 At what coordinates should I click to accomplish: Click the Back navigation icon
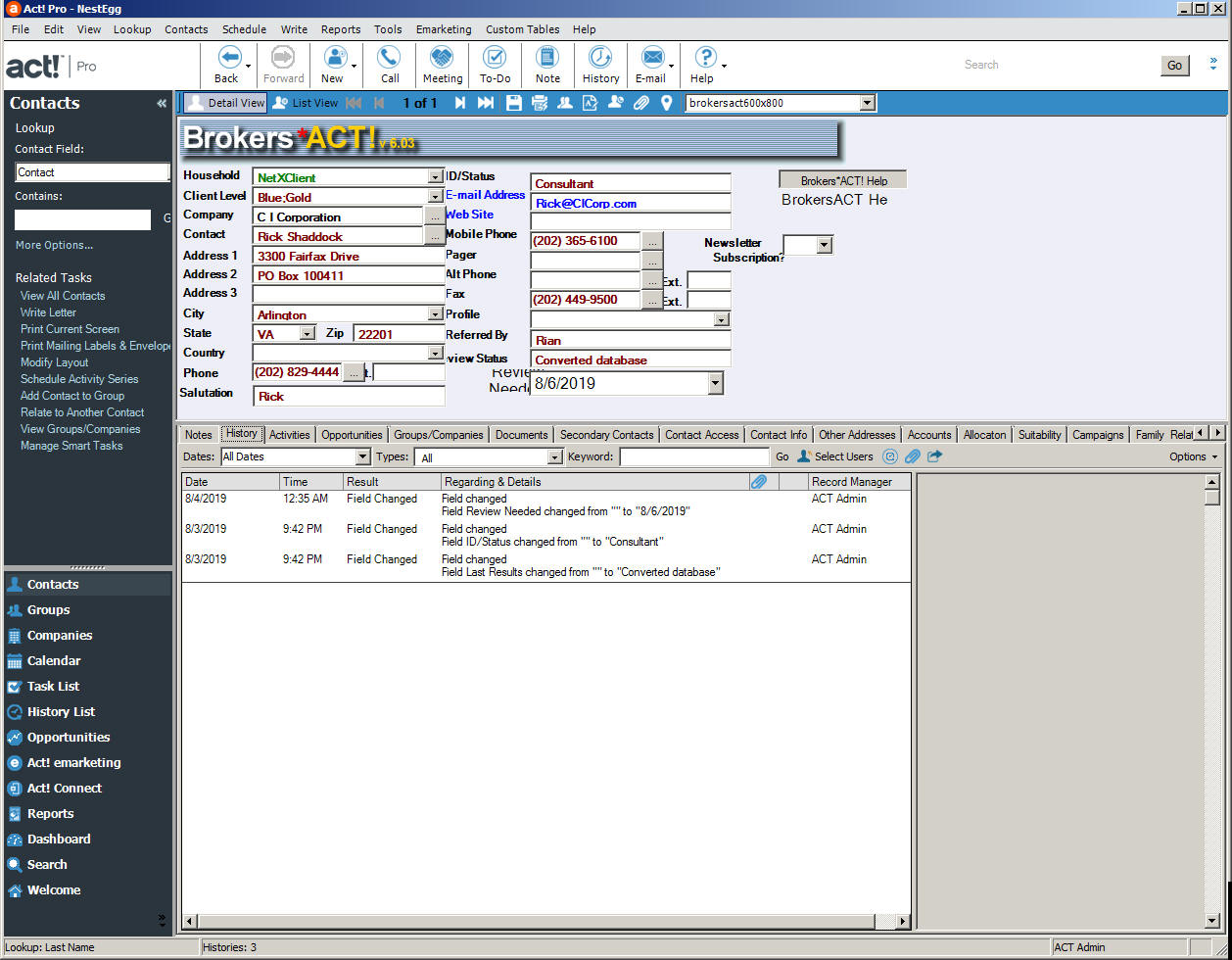(229, 58)
